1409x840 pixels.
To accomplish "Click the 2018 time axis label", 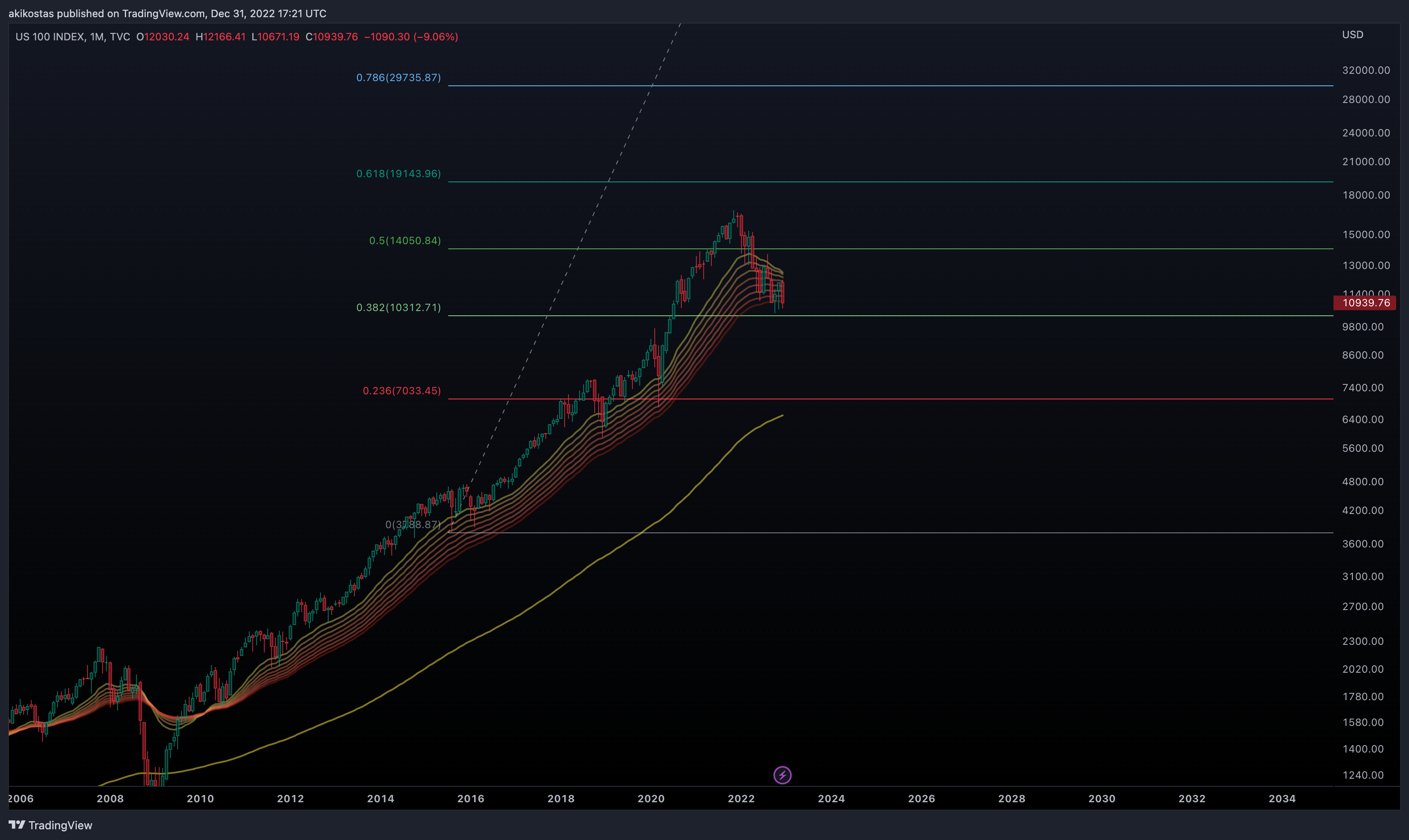I will click(x=561, y=799).
